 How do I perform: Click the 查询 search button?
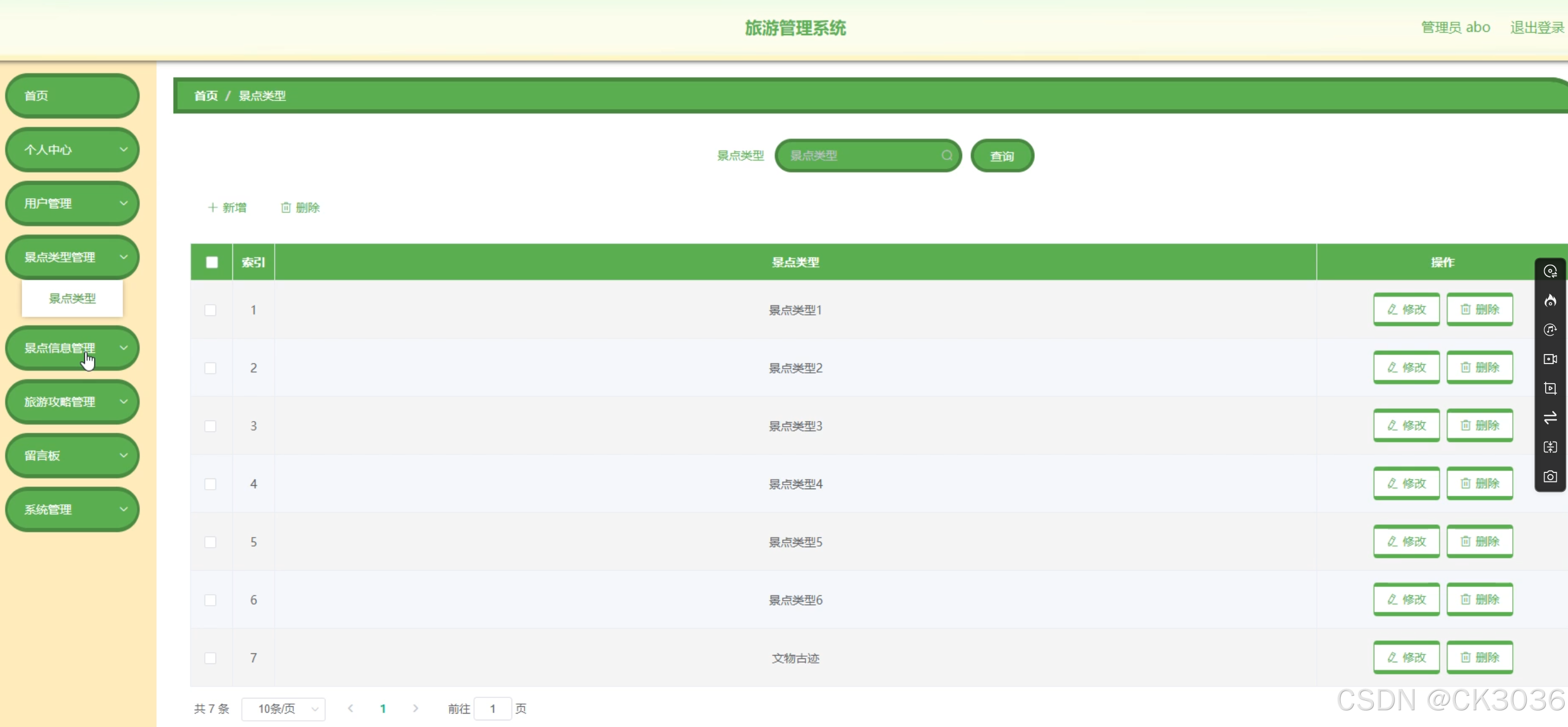point(1002,156)
